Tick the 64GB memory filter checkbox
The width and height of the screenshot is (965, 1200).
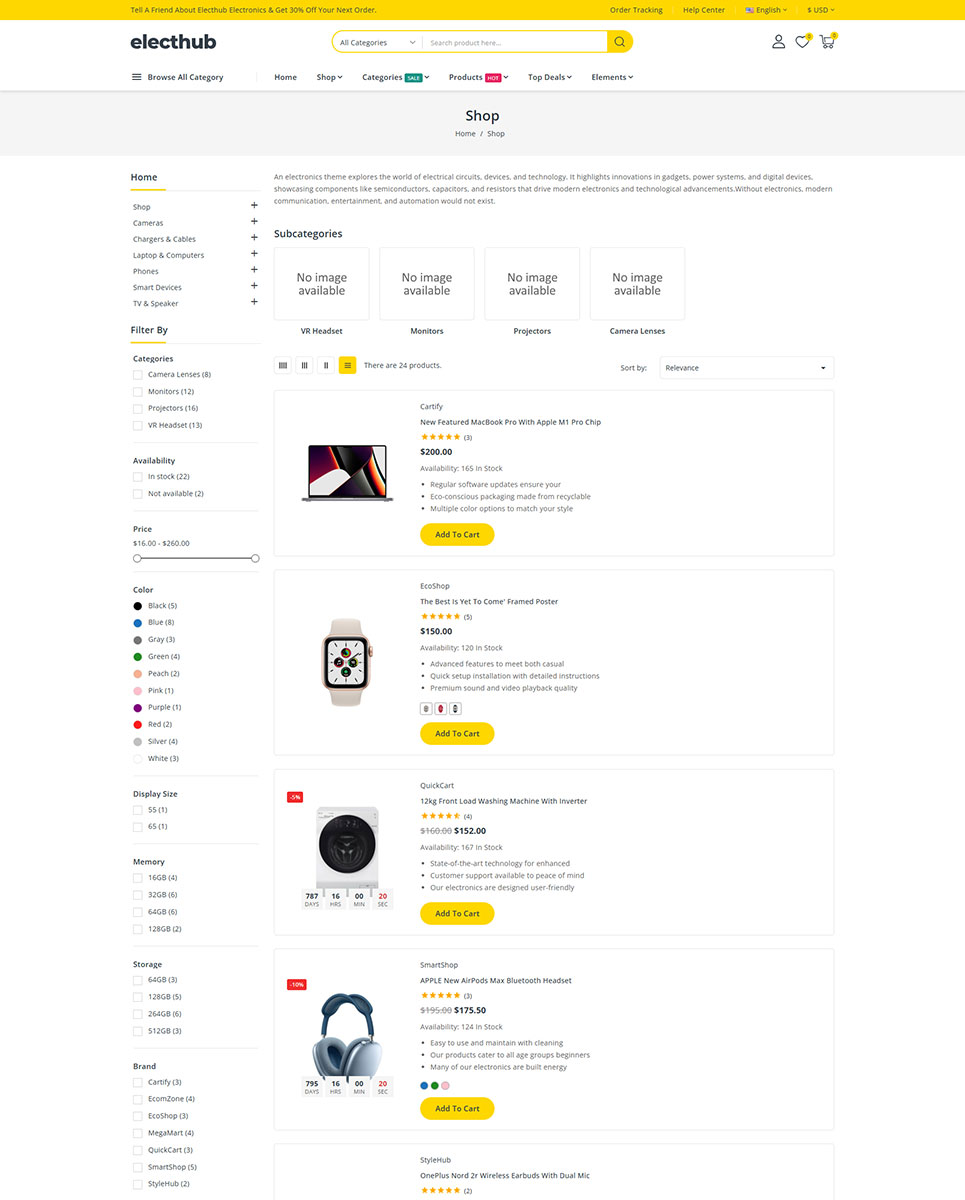(137, 912)
